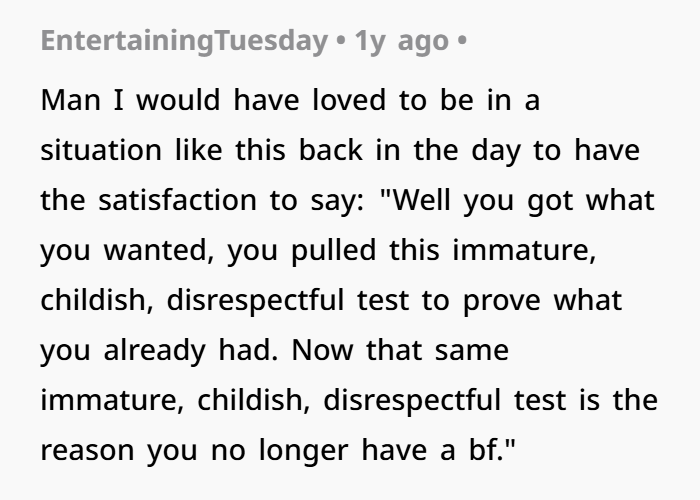The height and width of the screenshot is (500, 700).
Task: Click the word "Man" starting the comment
Action: [x=67, y=101]
